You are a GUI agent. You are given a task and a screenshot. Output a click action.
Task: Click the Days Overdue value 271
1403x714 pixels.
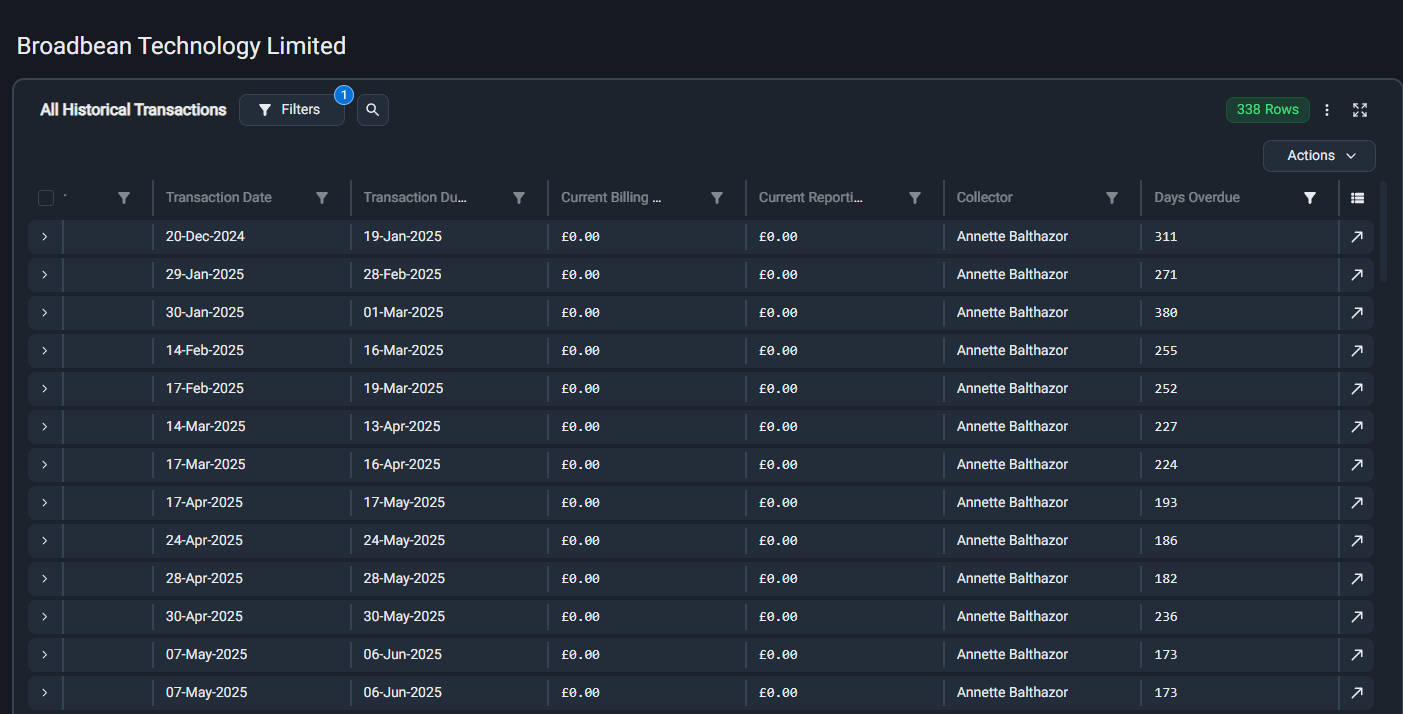click(1166, 275)
